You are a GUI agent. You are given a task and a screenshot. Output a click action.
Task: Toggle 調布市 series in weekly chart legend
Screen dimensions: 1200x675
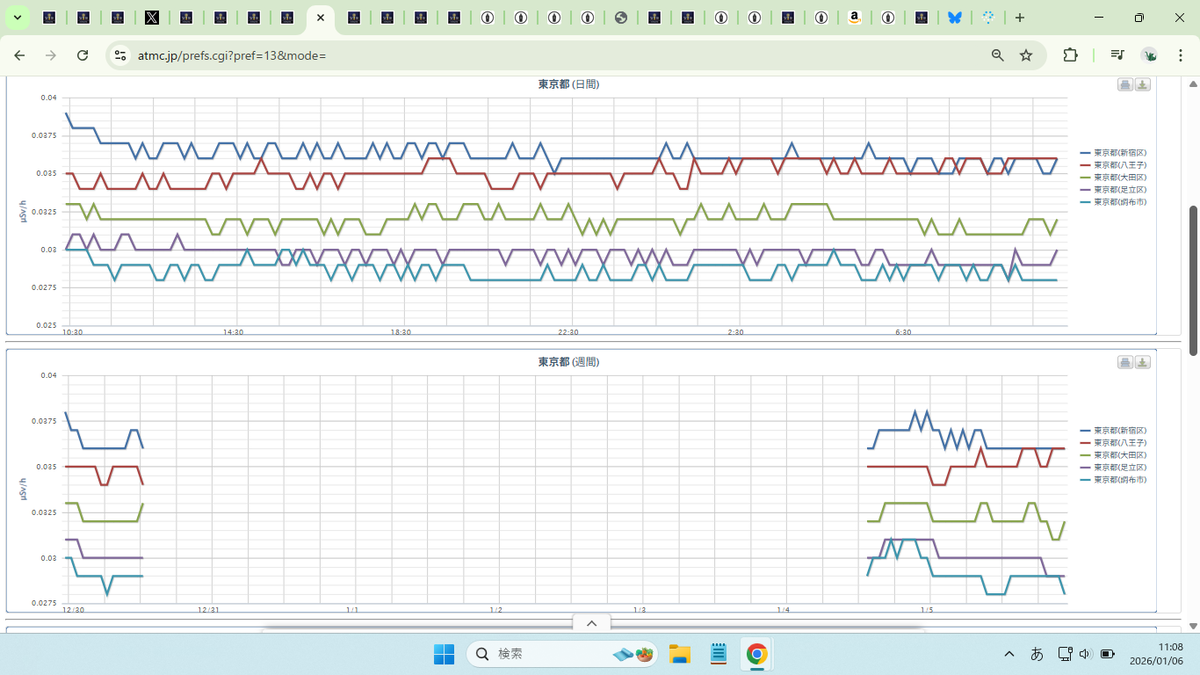[x=1113, y=480]
